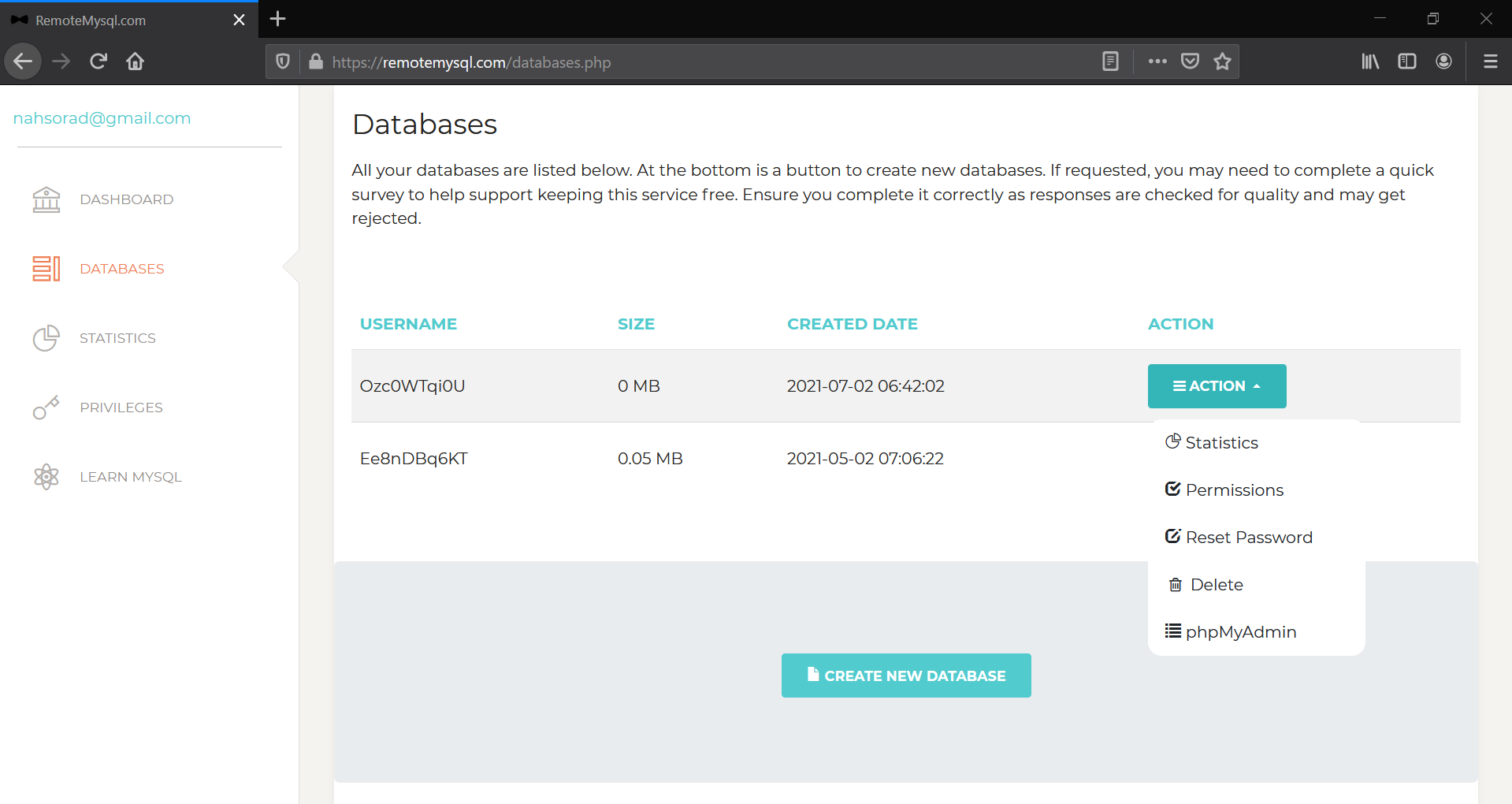Click the 0.05 MB size value
This screenshot has width=1512, height=804.
tap(650, 459)
